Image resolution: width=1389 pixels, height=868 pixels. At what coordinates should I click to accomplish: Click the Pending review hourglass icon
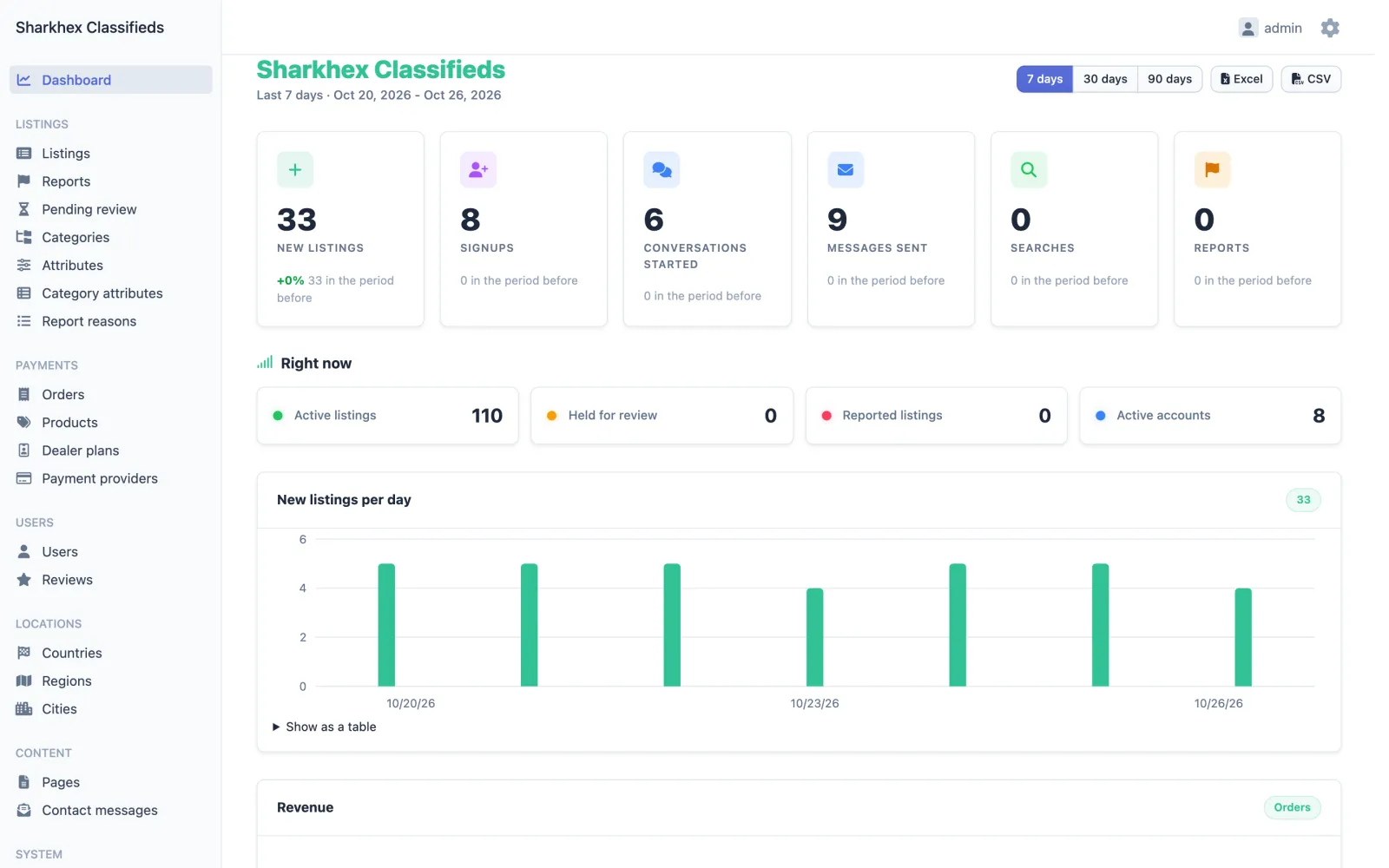pyautogui.click(x=24, y=209)
